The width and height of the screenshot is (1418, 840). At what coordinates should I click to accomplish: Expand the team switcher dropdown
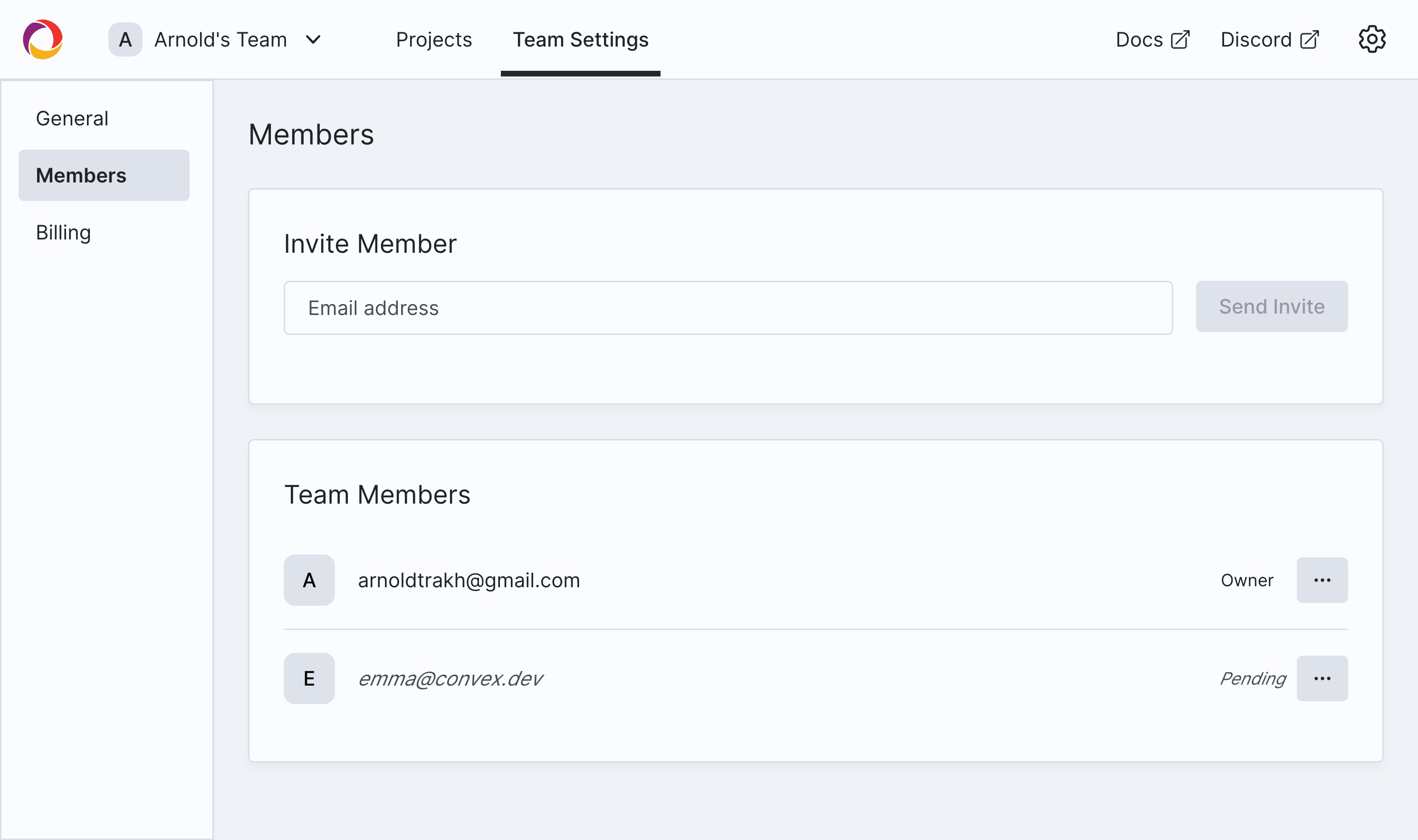[x=315, y=39]
